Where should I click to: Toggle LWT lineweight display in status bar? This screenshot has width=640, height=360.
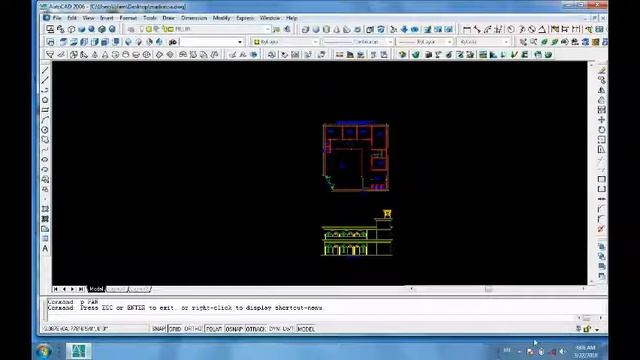(x=288, y=329)
